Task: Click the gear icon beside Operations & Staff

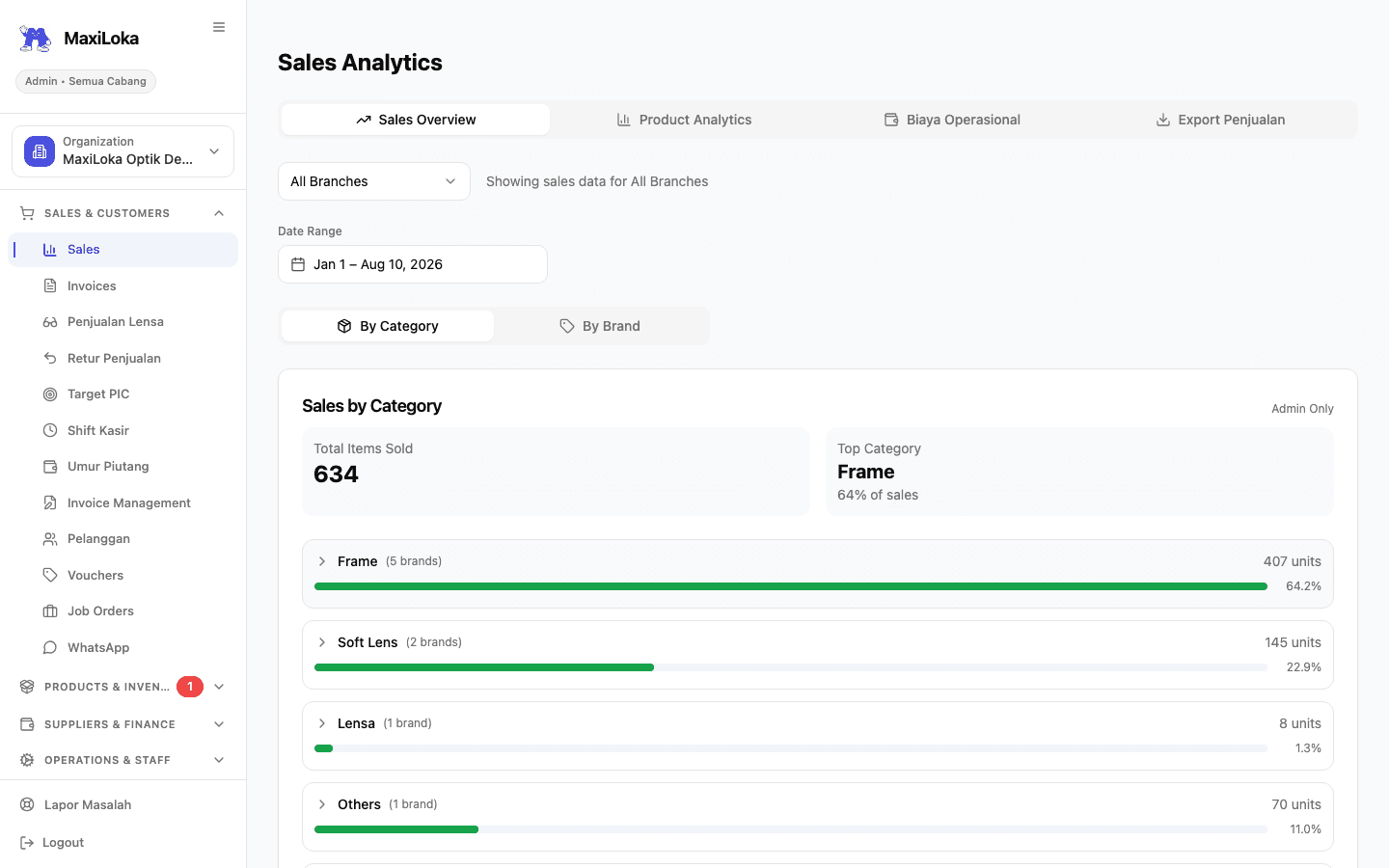Action: 27,760
